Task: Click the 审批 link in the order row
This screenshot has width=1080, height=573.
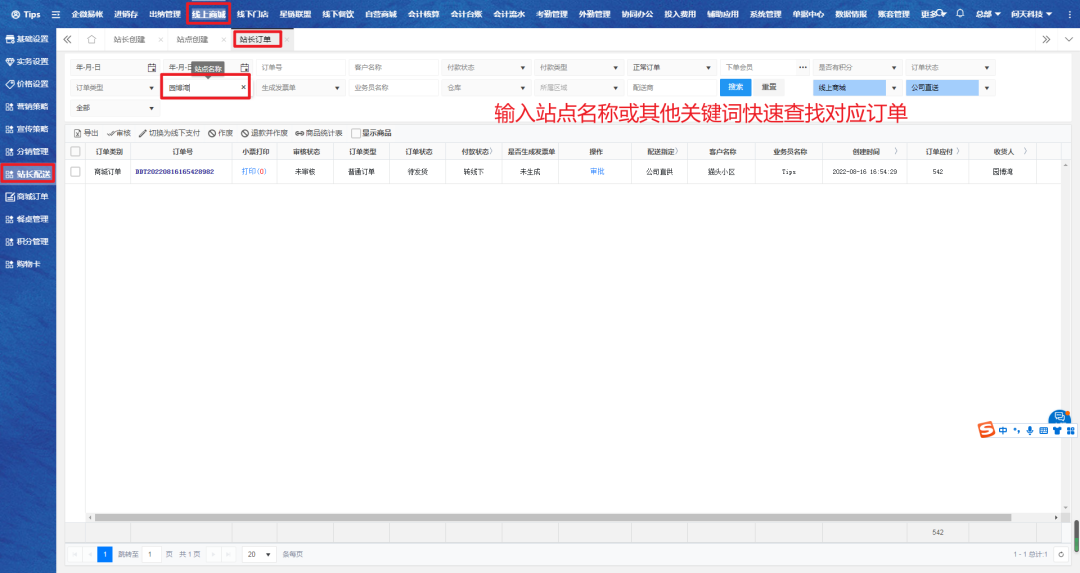Action: (596, 172)
